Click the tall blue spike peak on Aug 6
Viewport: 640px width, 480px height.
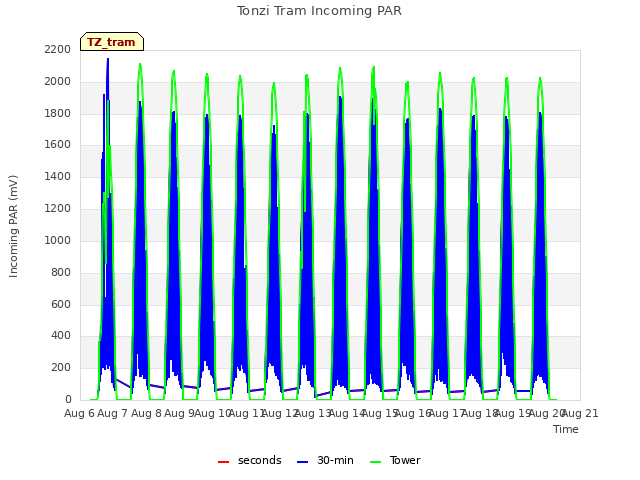(108, 60)
